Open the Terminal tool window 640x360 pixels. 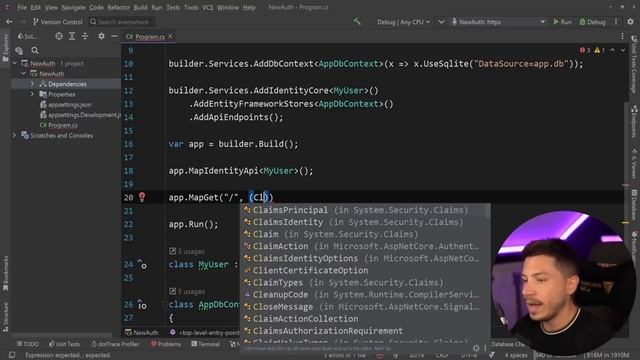click(x=205, y=344)
